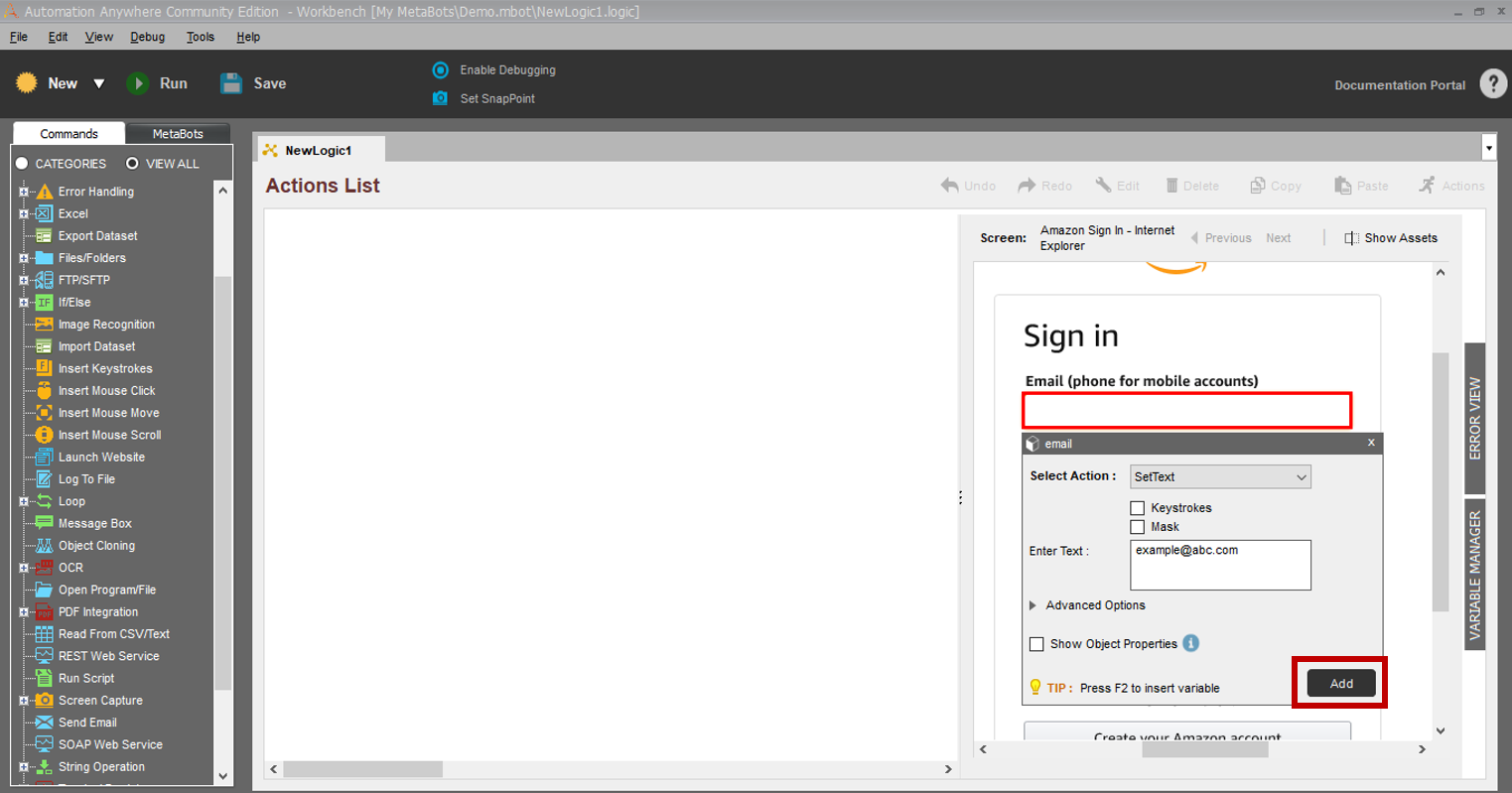
Task: Open the Select Action dropdown
Action: [x=1219, y=476]
